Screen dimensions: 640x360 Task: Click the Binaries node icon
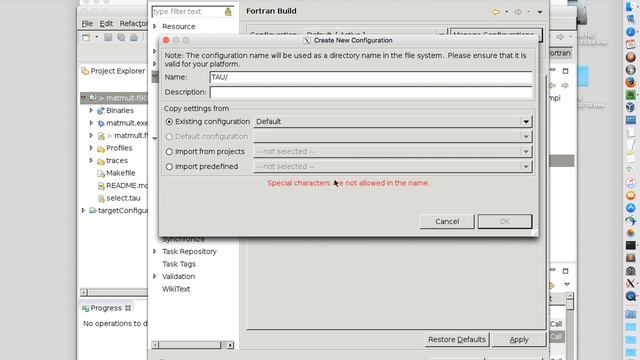coord(101,111)
